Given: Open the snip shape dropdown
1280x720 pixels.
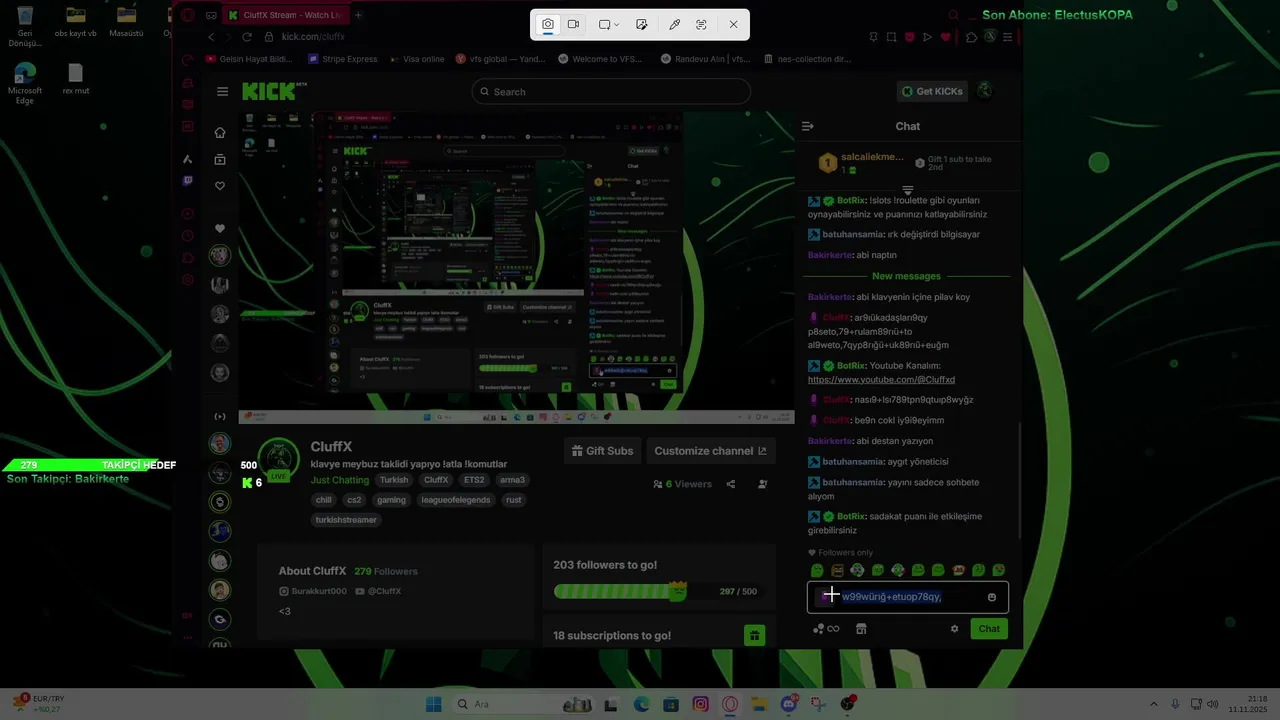Looking at the screenshot, I should [x=609, y=24].
